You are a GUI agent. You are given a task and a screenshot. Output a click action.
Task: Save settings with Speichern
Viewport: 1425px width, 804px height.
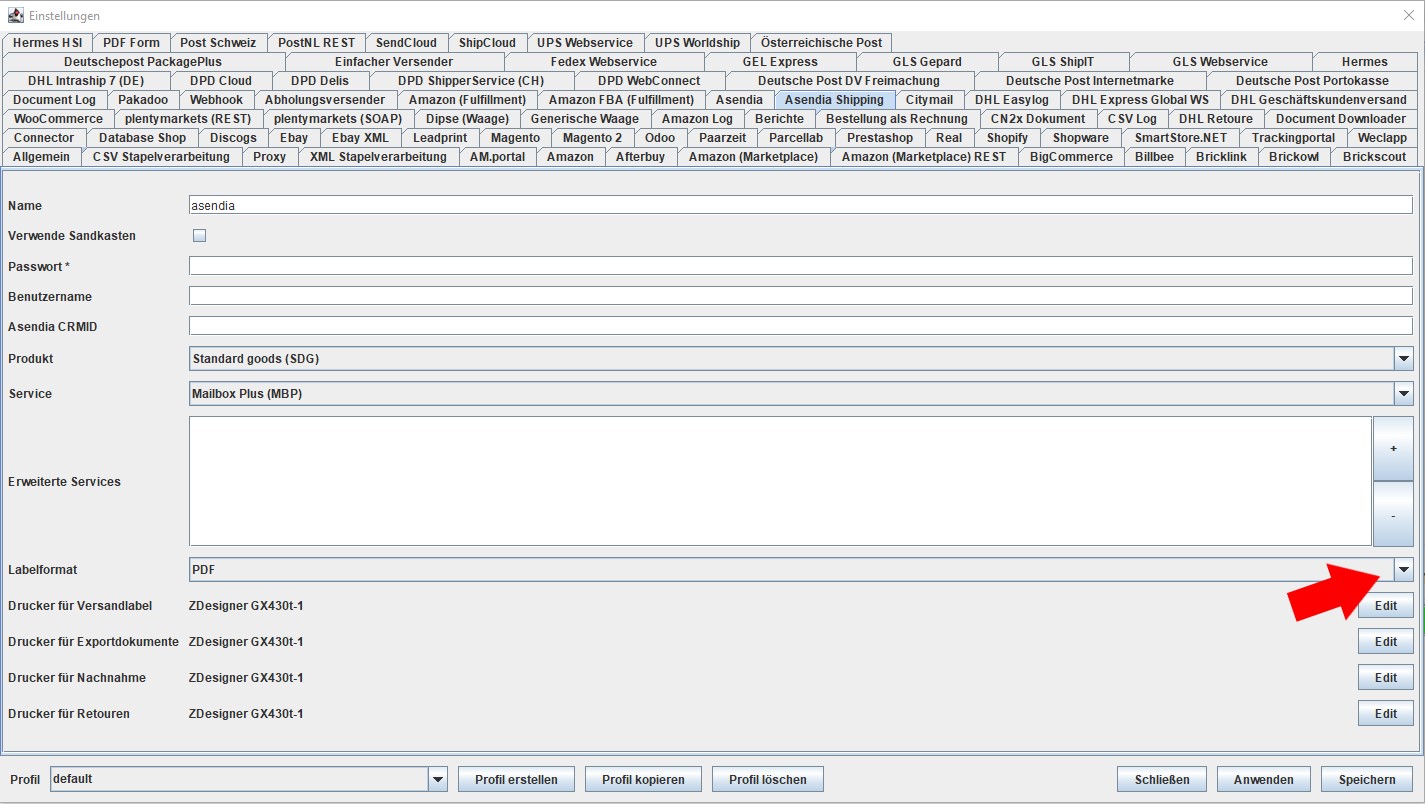click(x=1367, y=780)
